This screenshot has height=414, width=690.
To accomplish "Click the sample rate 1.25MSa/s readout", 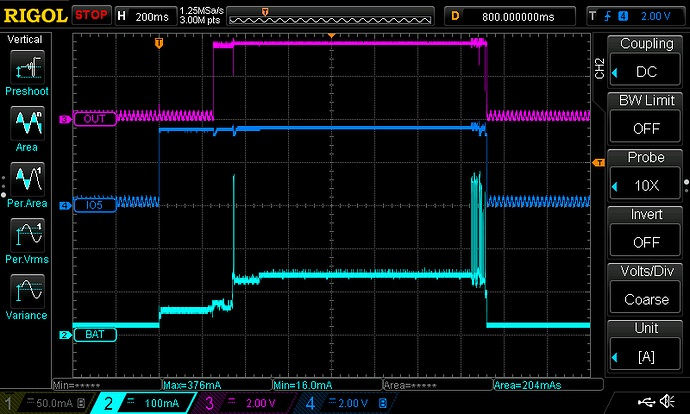I will click(x=202, y=11).
